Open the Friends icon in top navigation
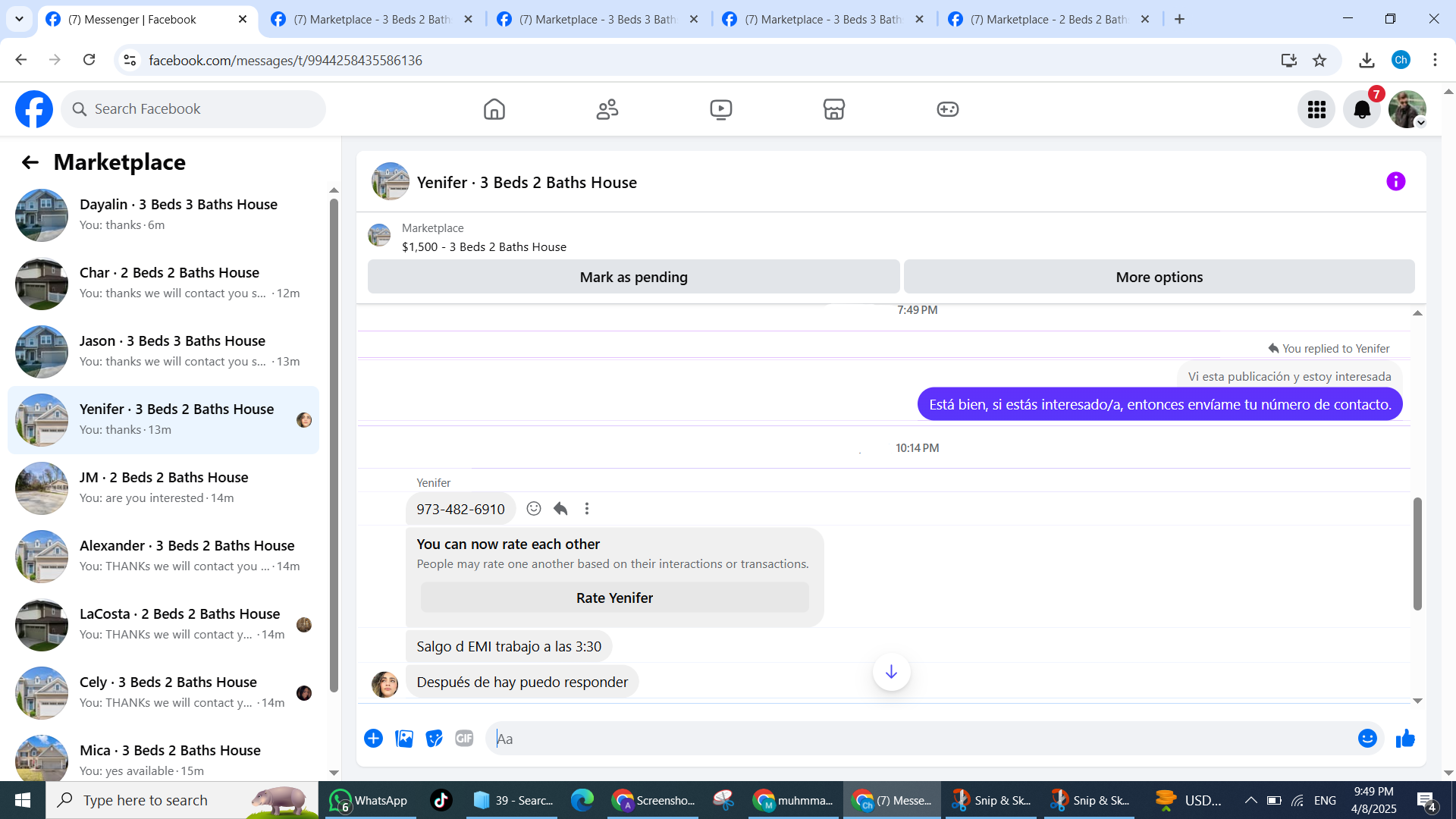 (607, 109)
